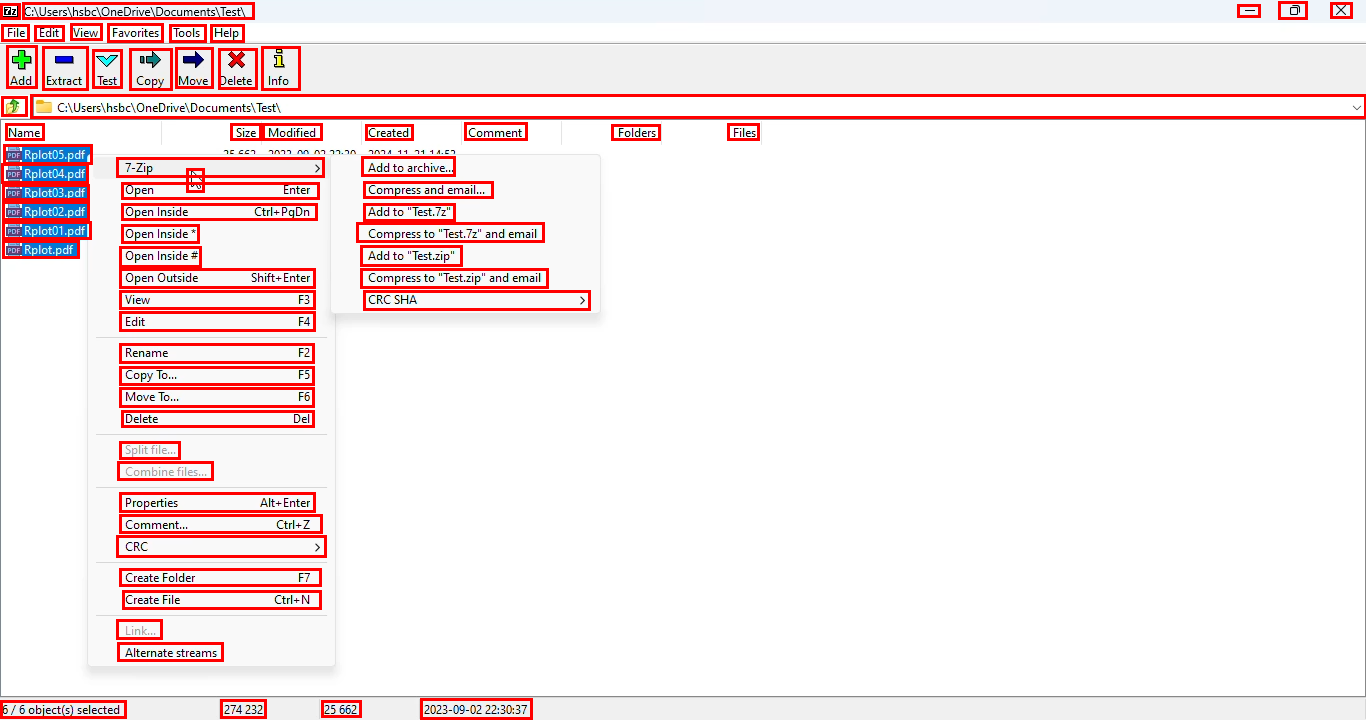The image size is (1366, 720).
Task: Choose Compress and email...
Action: pos(428,190)
